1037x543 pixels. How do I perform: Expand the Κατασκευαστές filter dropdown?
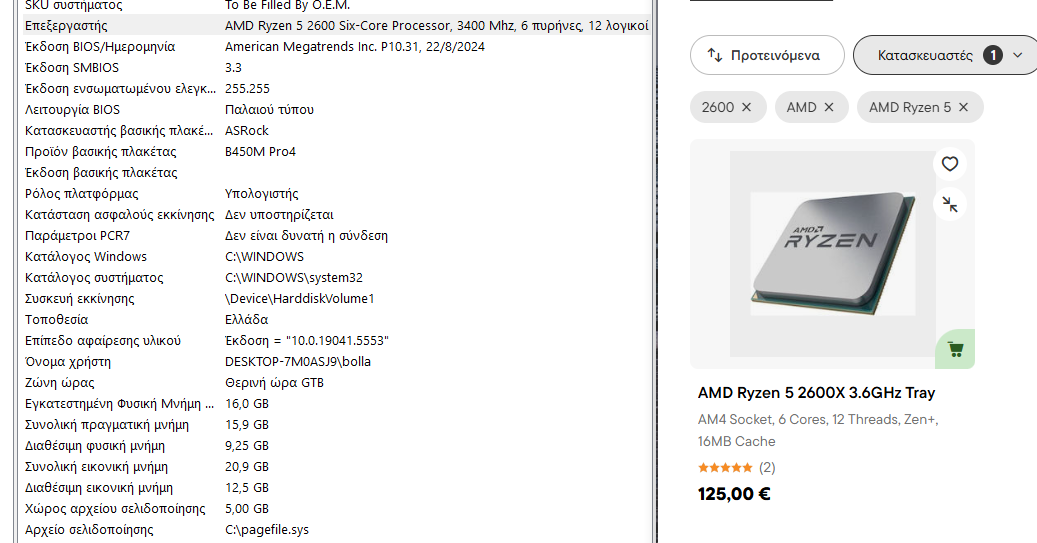tap(1017, 55)
